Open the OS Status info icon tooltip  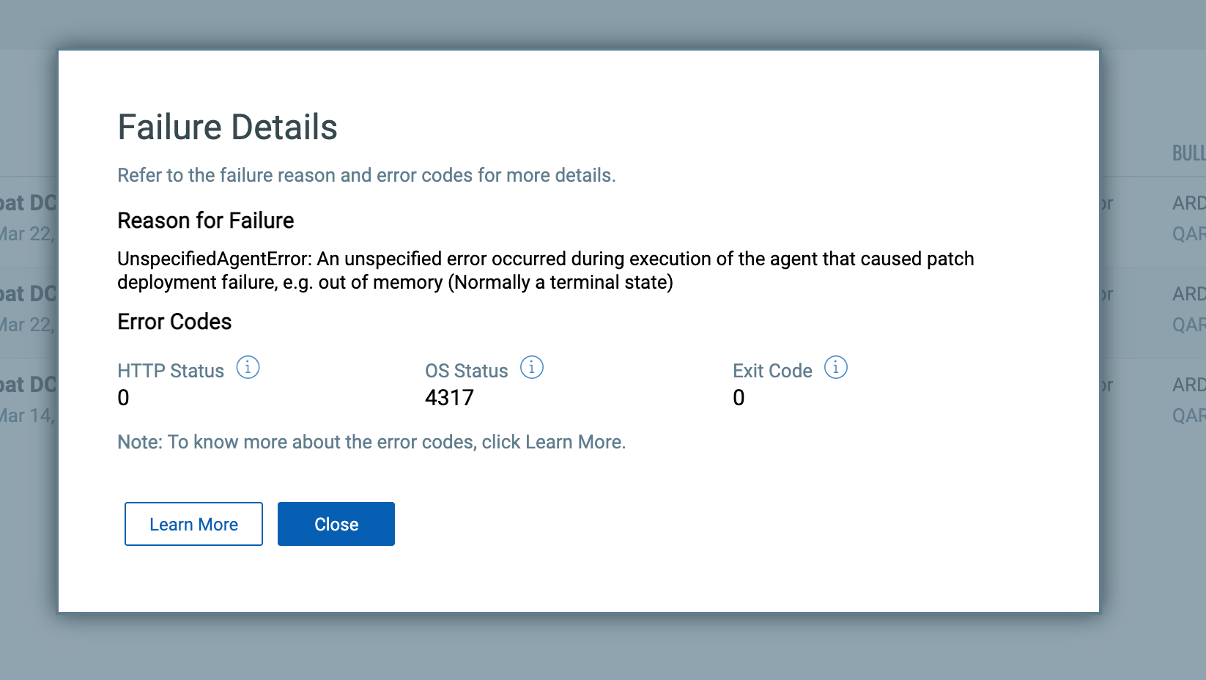pos(532,367)
